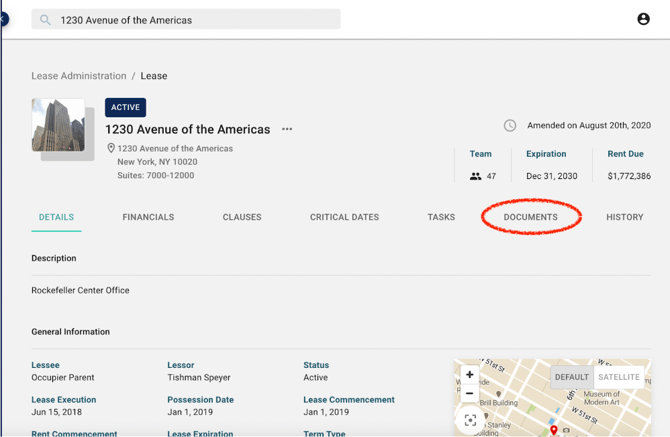Screen dimensions: 670x437
Task: Zoom in on the map
Action: pos(470,375)
